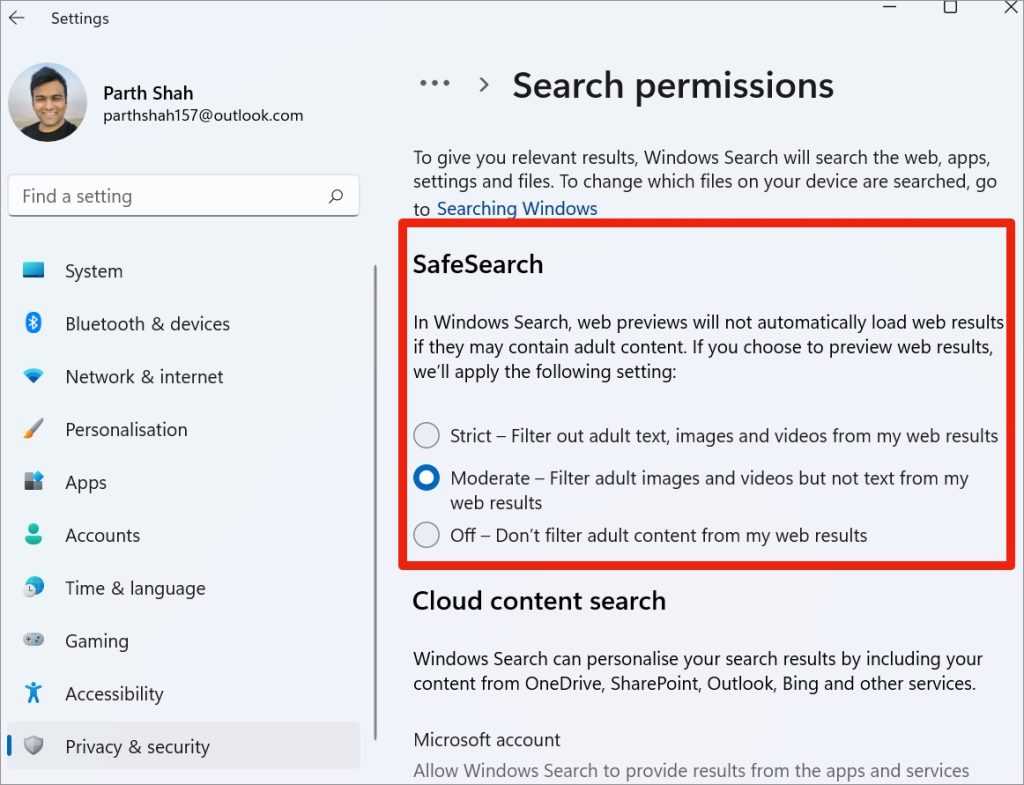The image size is (1024, 785).
Task: Expand the breadcrumb ellipsis menu
Action: click(x=435, y=84)
